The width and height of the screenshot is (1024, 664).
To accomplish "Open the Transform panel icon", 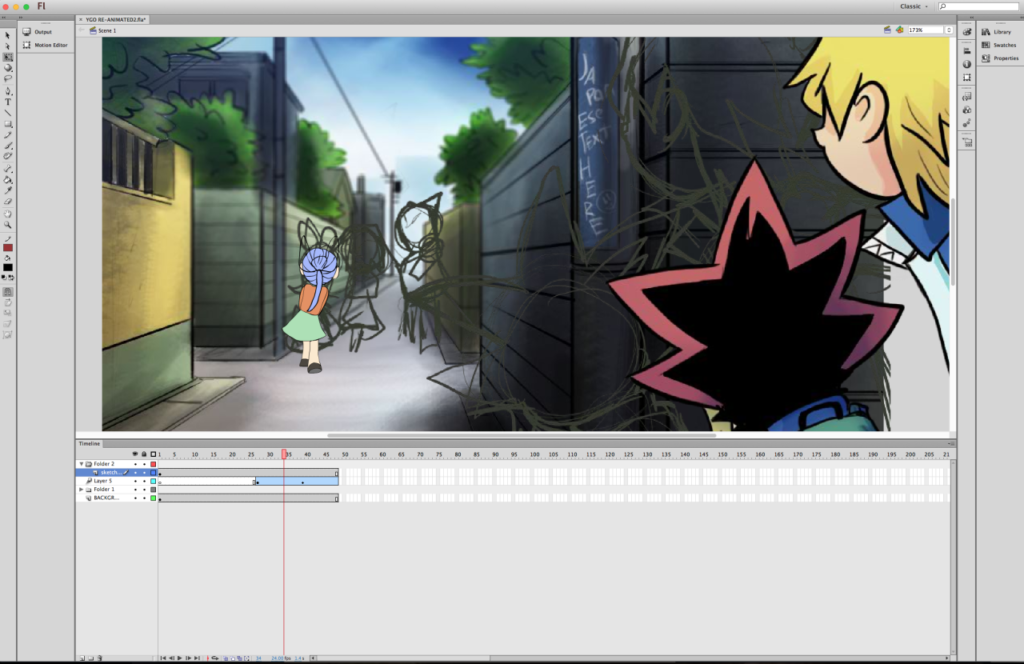I will [x=967, y=77].
